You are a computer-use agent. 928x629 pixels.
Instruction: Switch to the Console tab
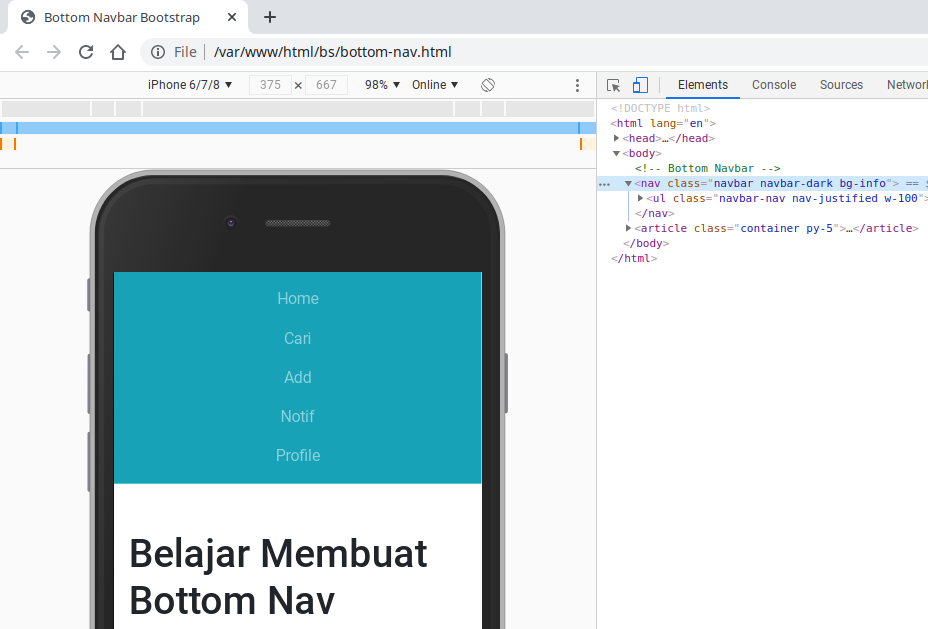coord(773,85)
